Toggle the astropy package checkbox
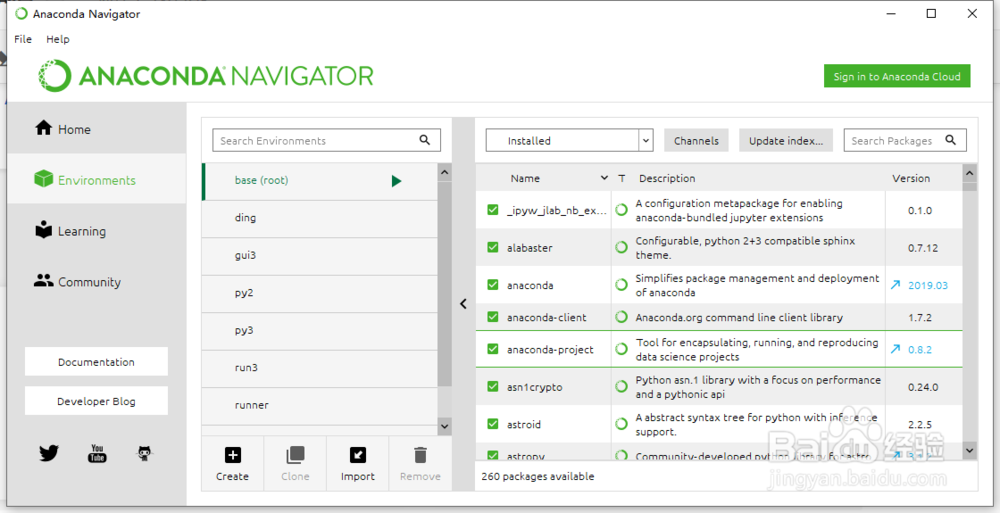Screen dimensions: 1000x513 click(x=492, y=456)
